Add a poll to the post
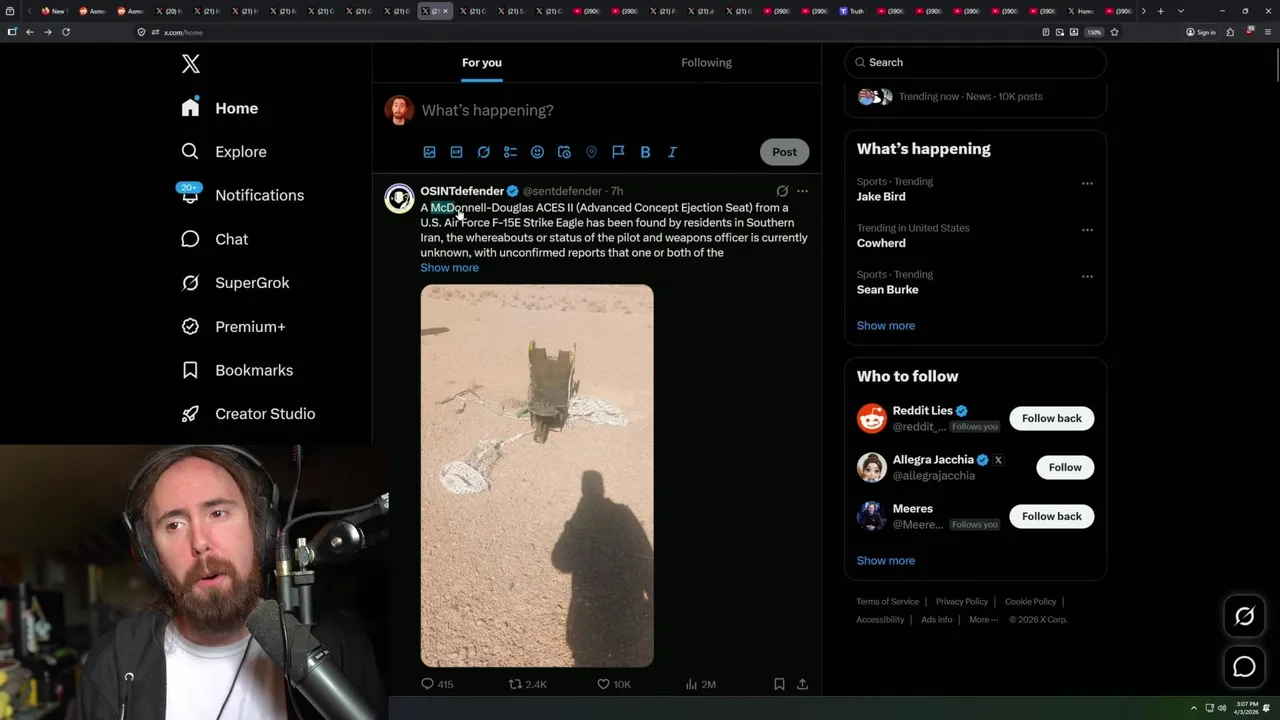1280x720 pixels. coord(510,152)
